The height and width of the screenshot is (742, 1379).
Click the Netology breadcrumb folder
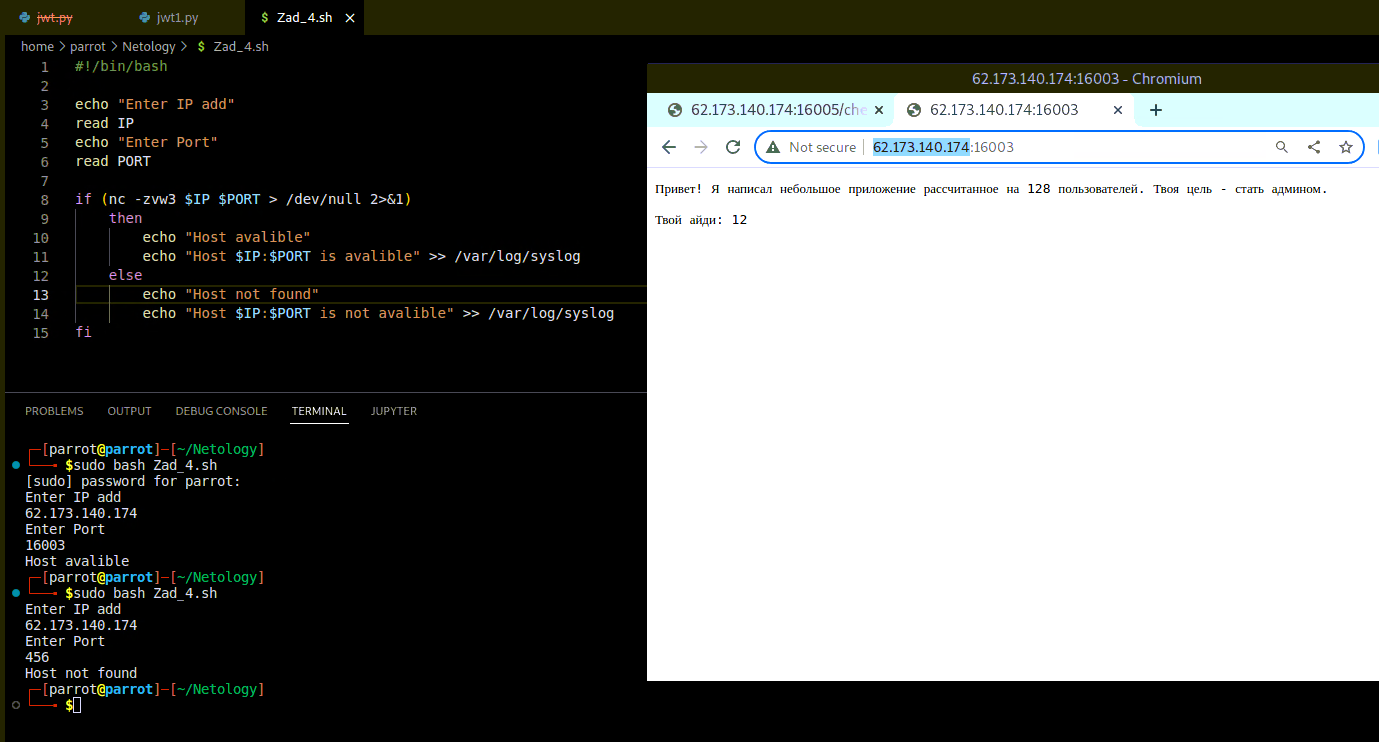[x=149, y=46]
